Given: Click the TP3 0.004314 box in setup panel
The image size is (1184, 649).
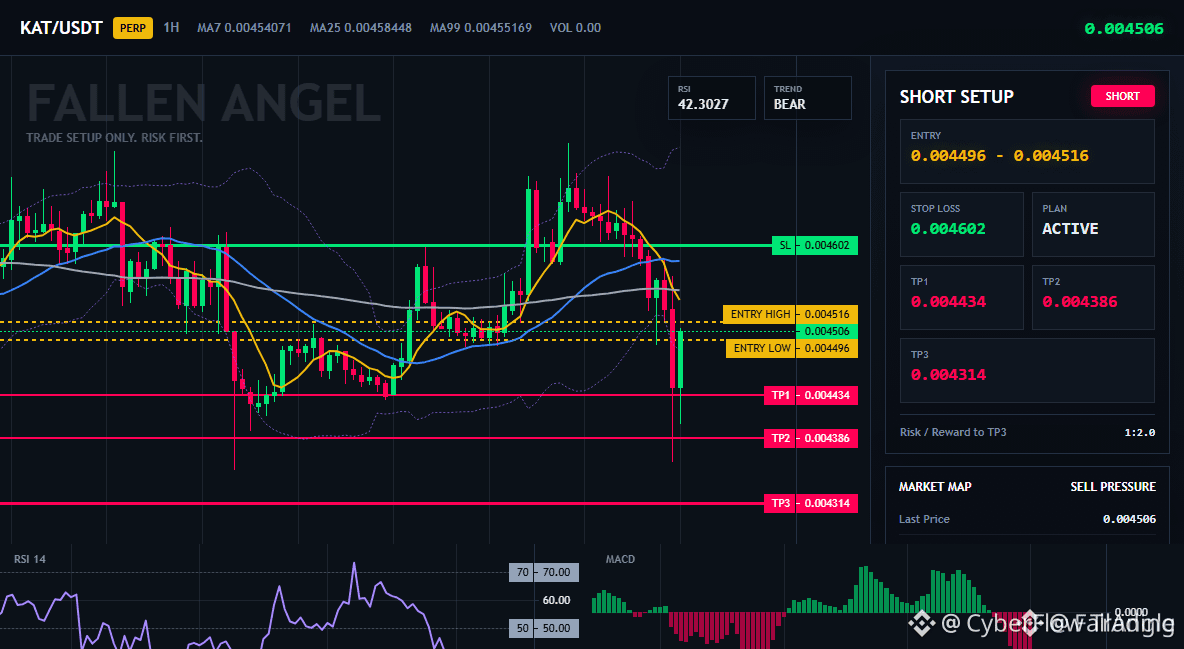Looking at the screenshot, I should pyautogui.click(x=1027, y=370).
